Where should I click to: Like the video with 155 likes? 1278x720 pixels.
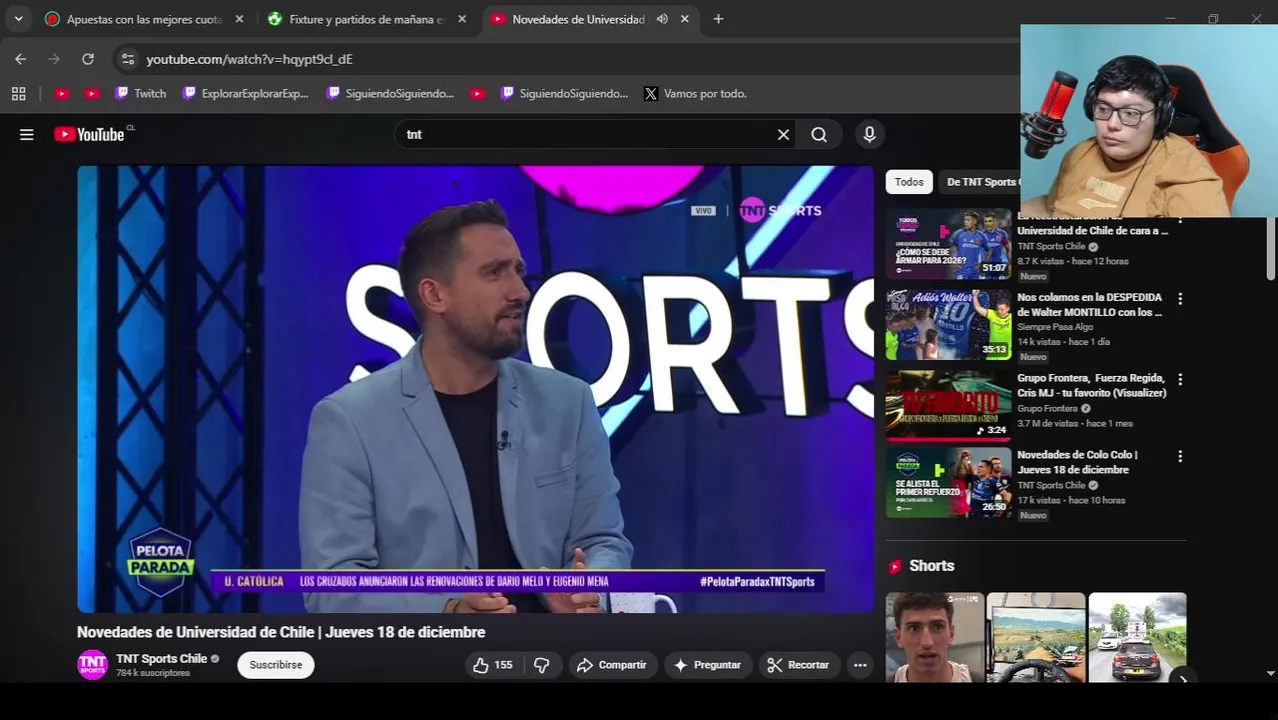[492, 665]
